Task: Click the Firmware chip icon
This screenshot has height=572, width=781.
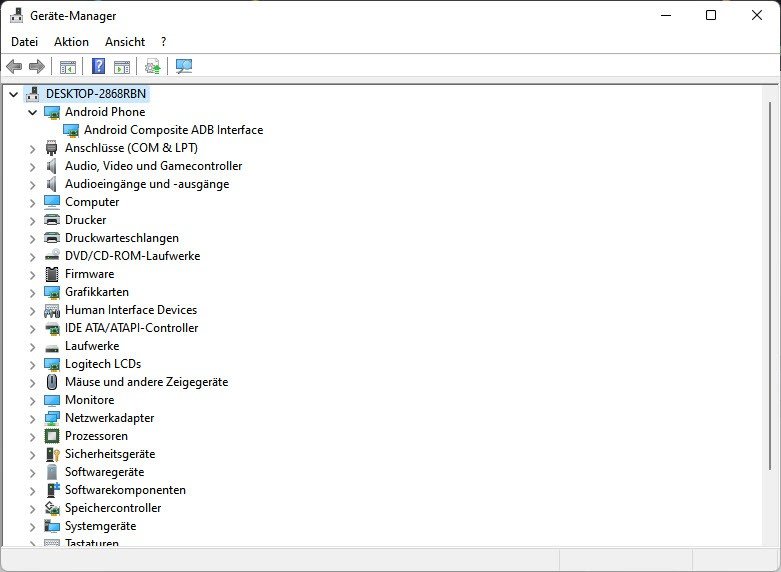Action: click(52, 274)
